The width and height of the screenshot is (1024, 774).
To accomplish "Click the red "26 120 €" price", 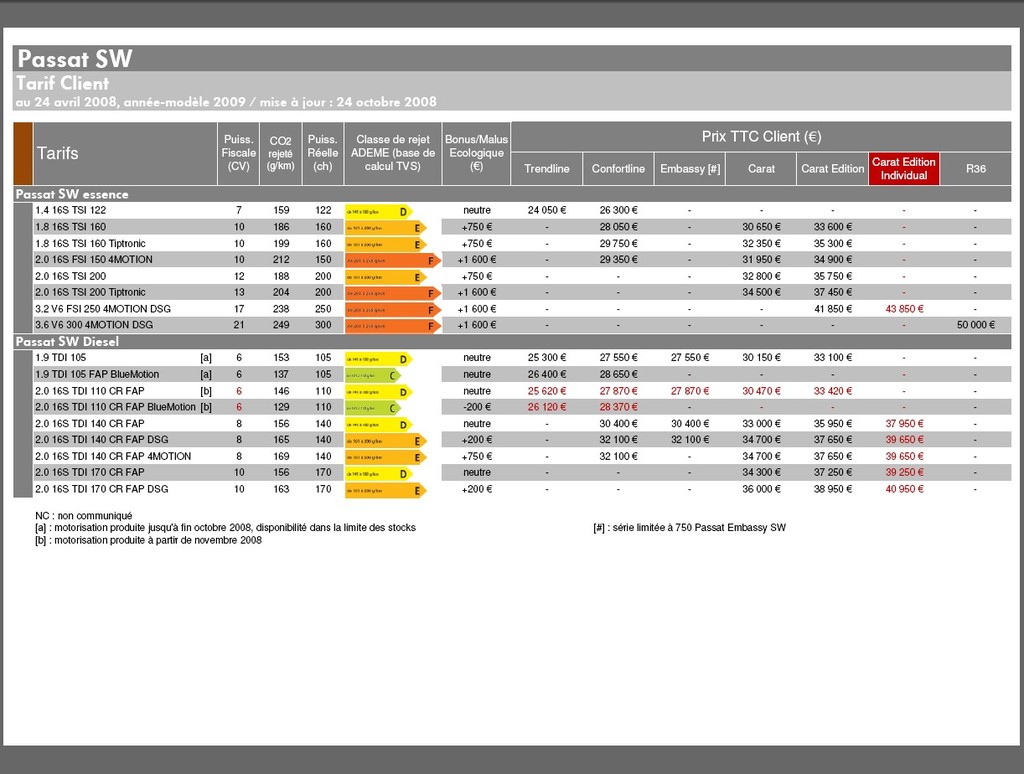I will click(x=547, y=407).
